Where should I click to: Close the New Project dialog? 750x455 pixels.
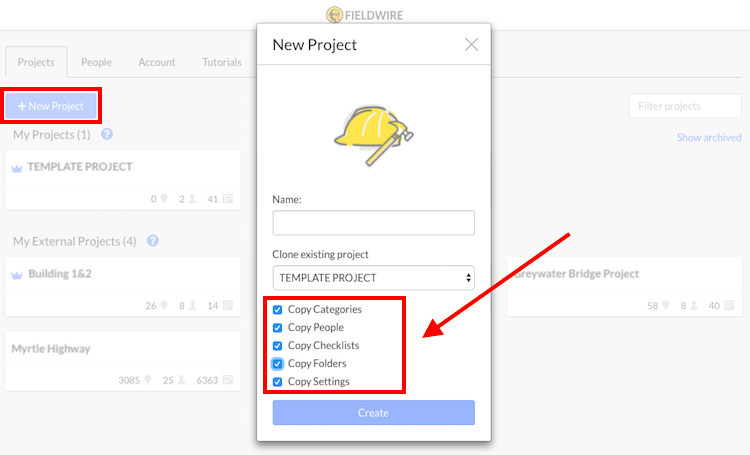point(471,44)
